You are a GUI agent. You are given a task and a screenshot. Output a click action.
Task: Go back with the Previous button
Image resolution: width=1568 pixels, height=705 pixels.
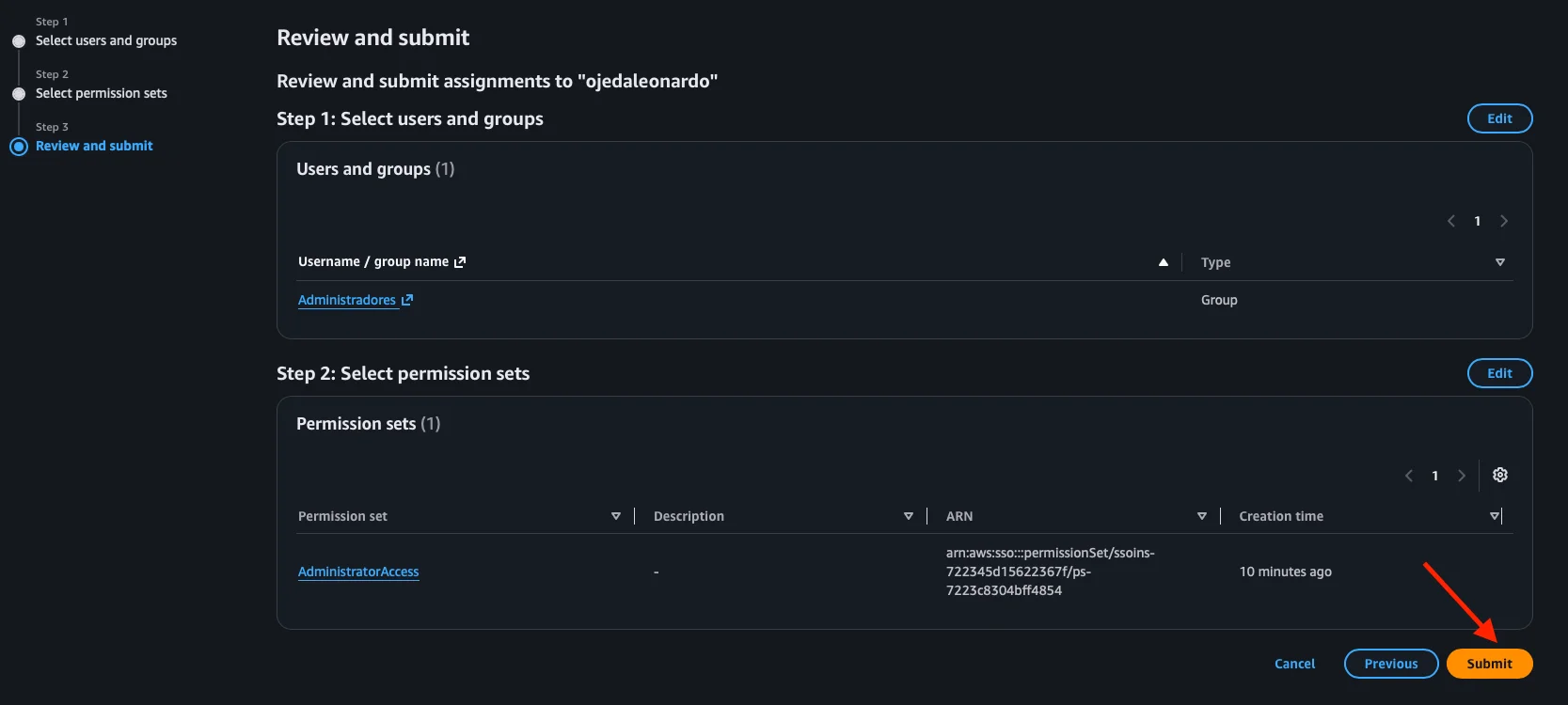[x=1391, y=664]
